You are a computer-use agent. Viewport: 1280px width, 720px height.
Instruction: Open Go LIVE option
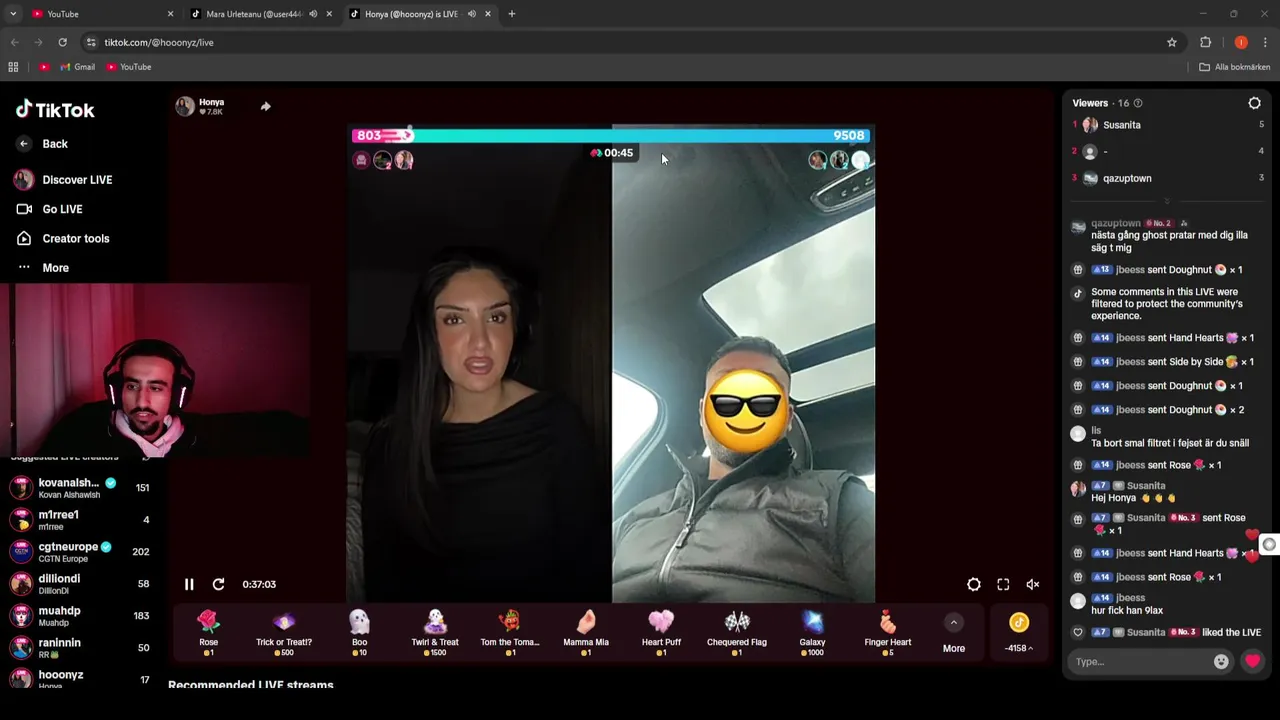point(49,209)
